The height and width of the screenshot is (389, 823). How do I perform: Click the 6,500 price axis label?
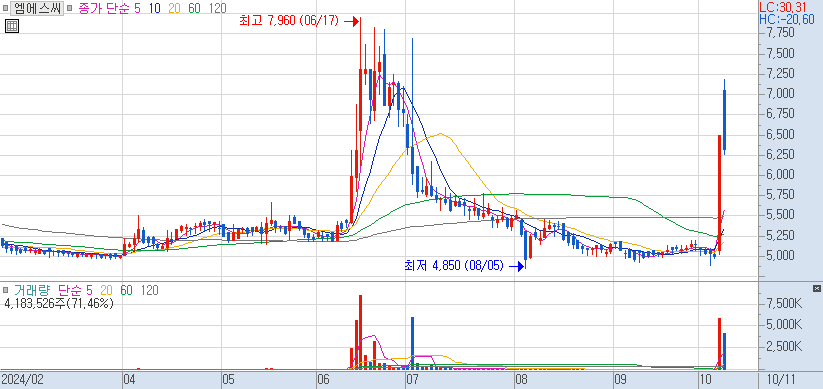tap(780, 134)
